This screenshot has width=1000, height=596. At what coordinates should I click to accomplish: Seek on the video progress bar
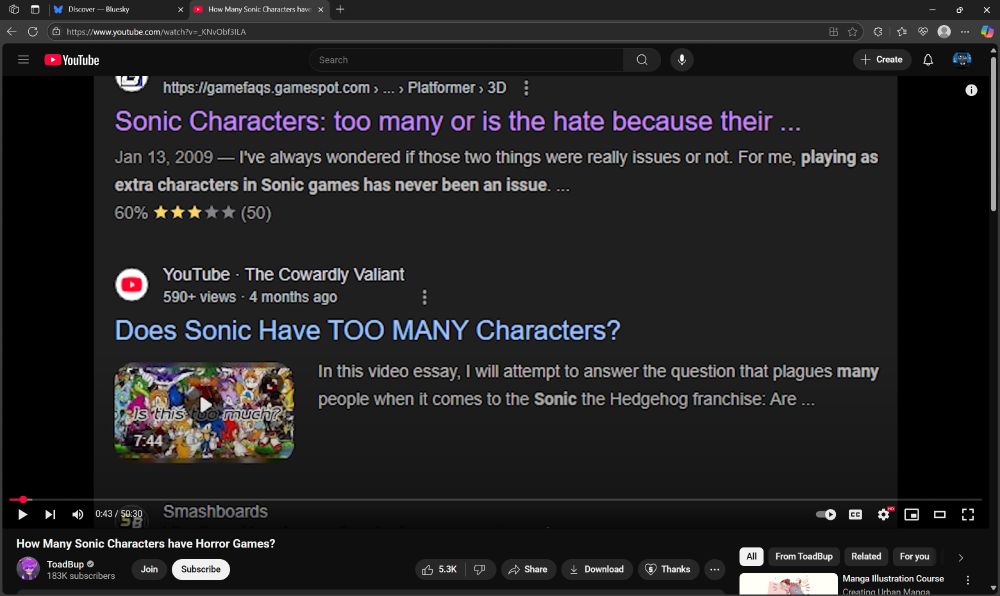(495, 500)
